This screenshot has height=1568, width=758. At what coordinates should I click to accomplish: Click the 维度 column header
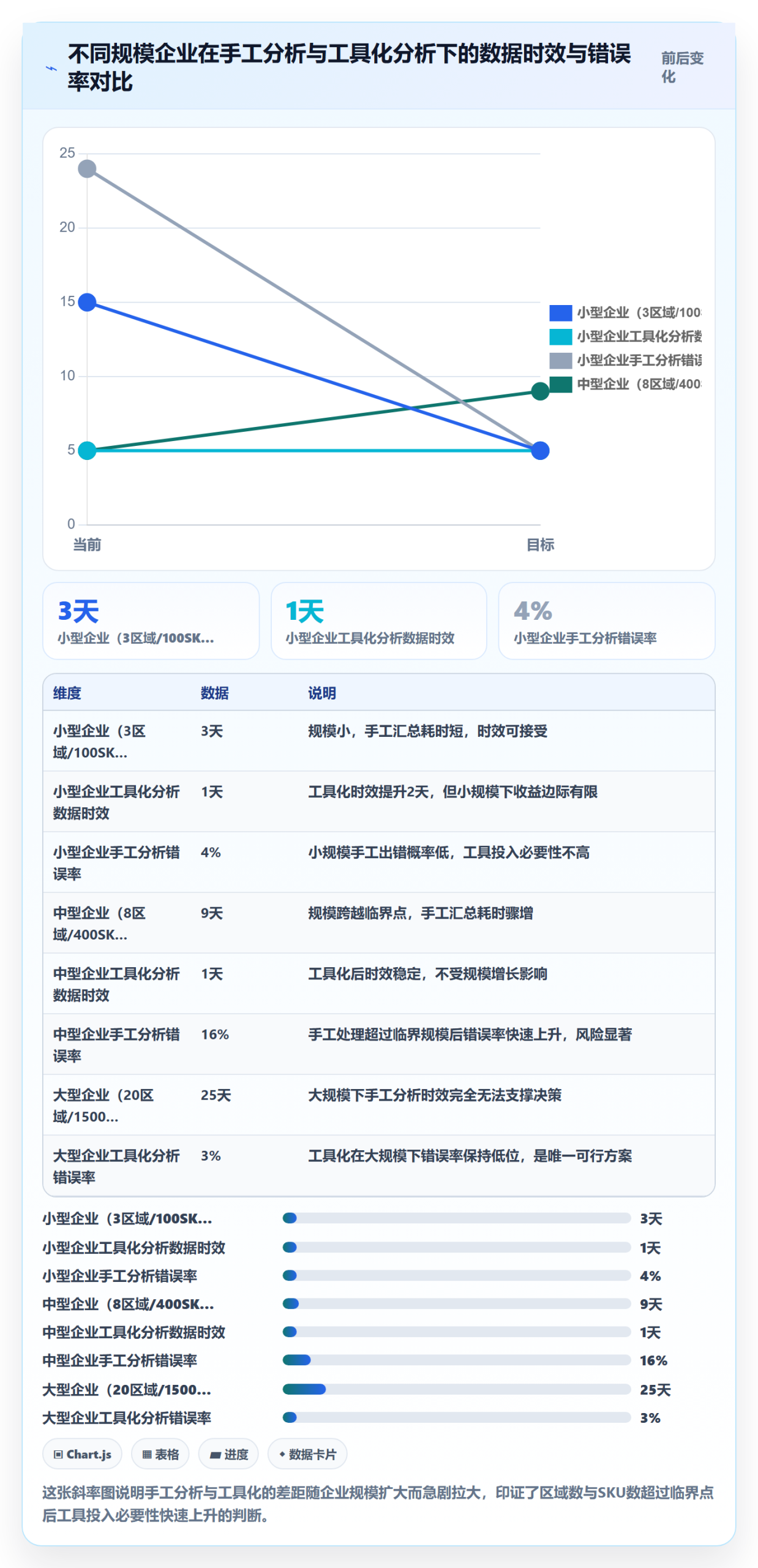[x=67, y=693]
